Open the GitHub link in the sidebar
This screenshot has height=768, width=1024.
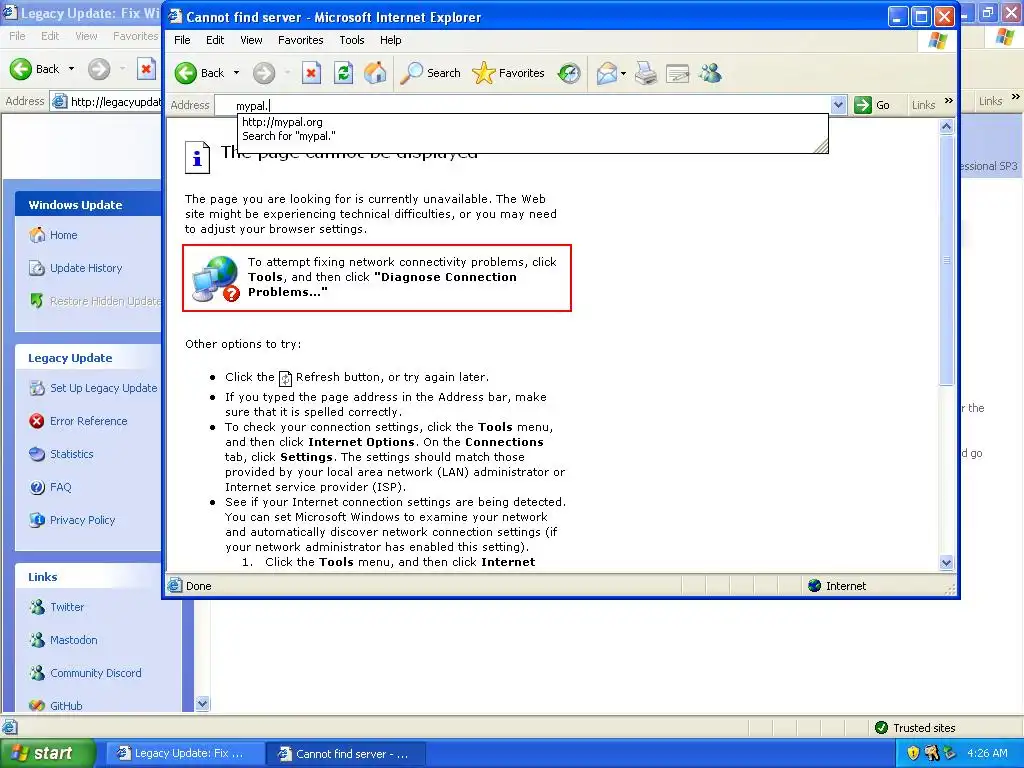tap(67, 706)
